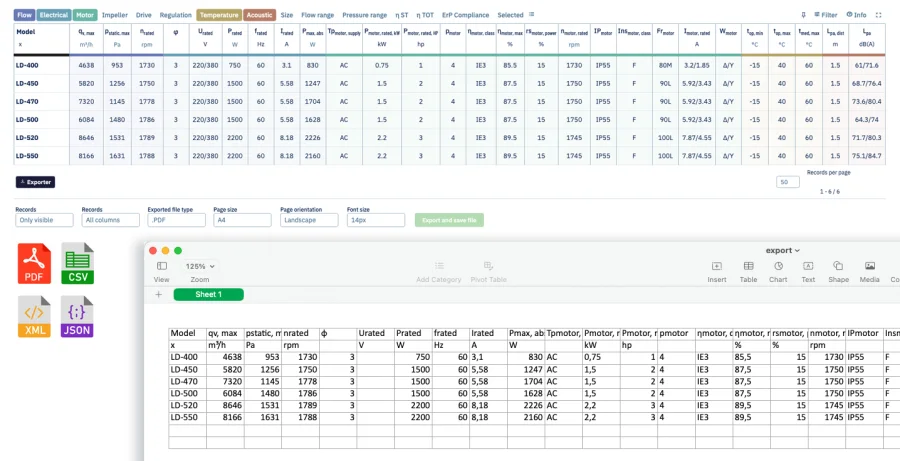Screen dimensions: 900x461
Task: Open the Page size A4 dropdown
Action: pyautogui.click(x=242, y=220)
